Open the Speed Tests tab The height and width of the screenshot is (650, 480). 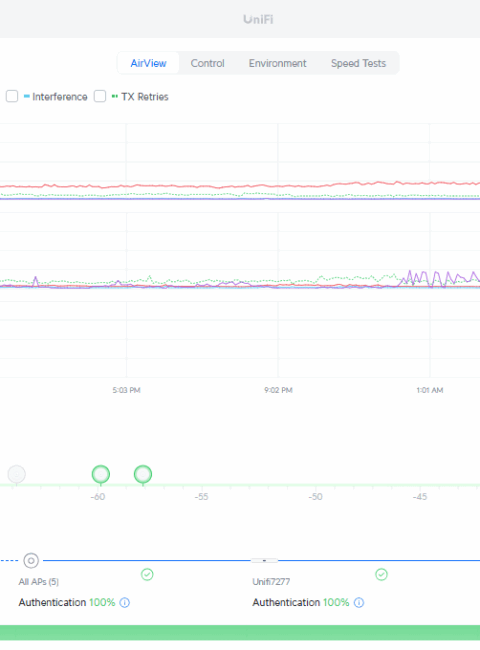click(x=358, y=63)
